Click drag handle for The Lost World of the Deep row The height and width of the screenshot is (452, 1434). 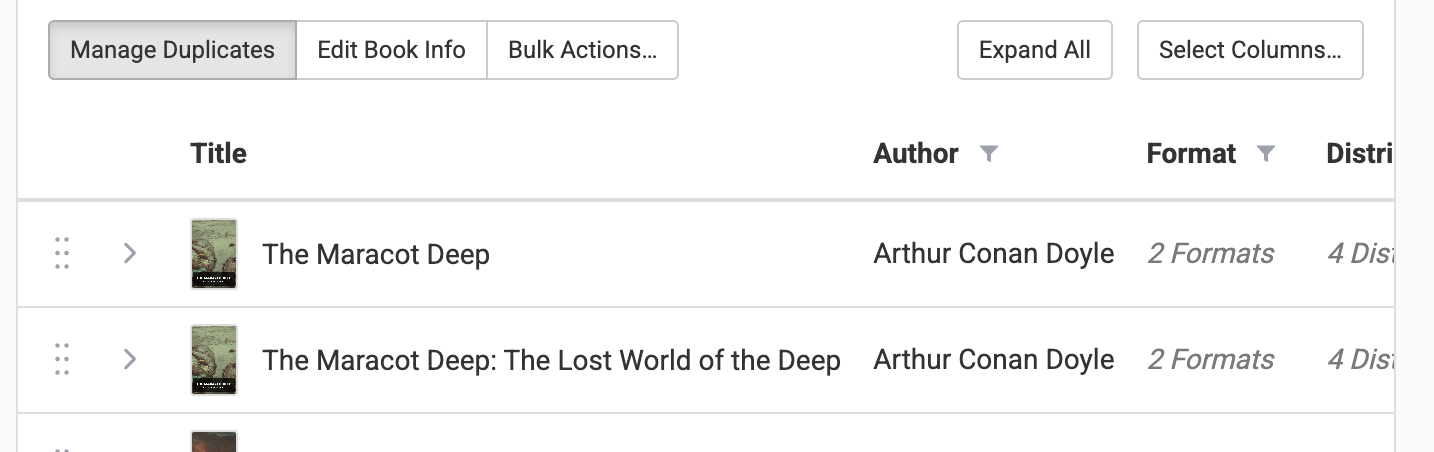[x=62, y=359]
